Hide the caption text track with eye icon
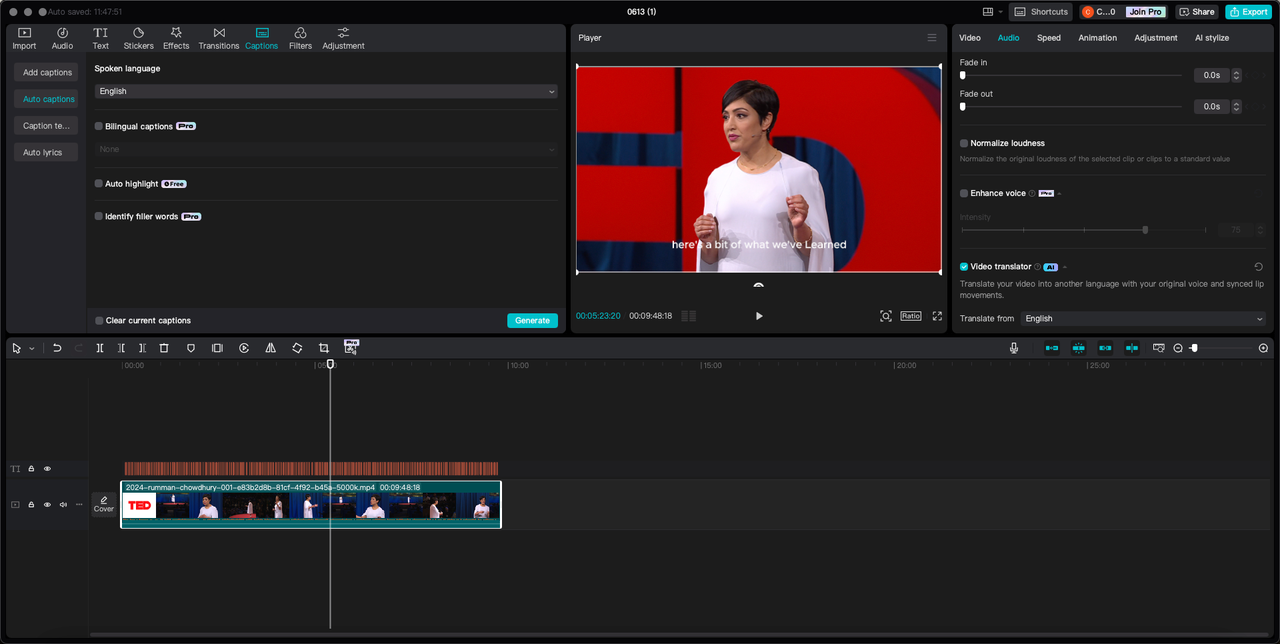 tap(47, 469)
